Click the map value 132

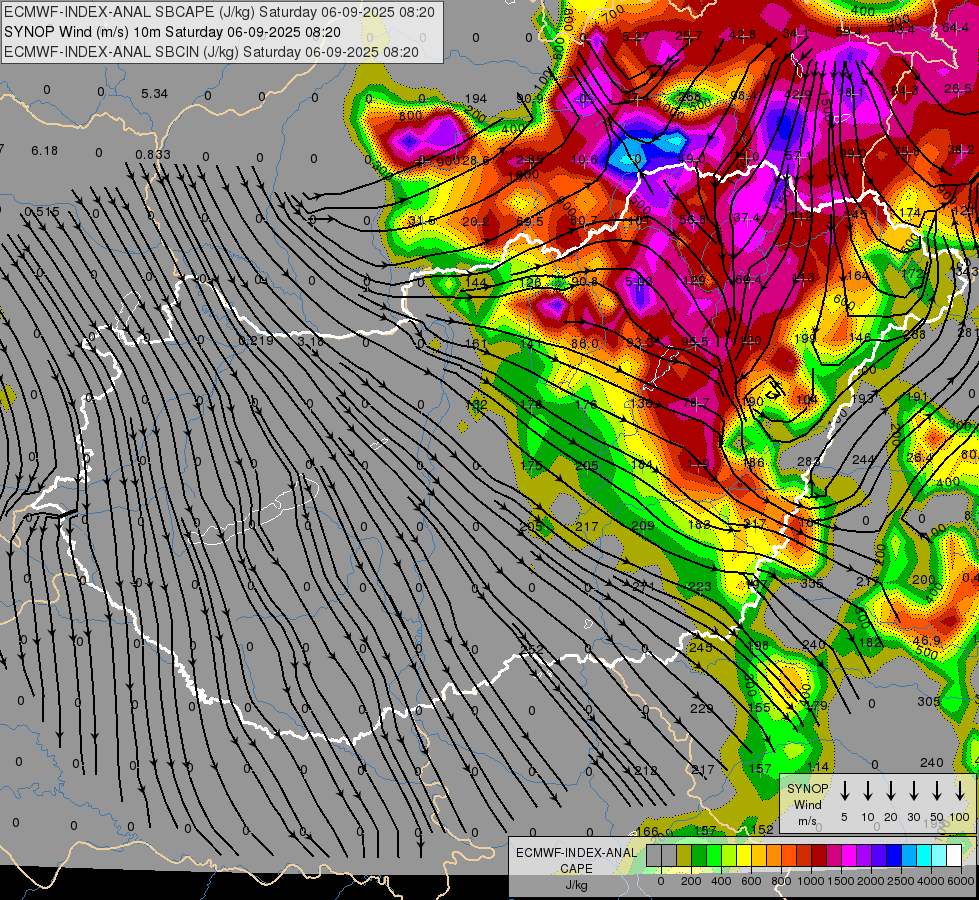tap(476, 405)
